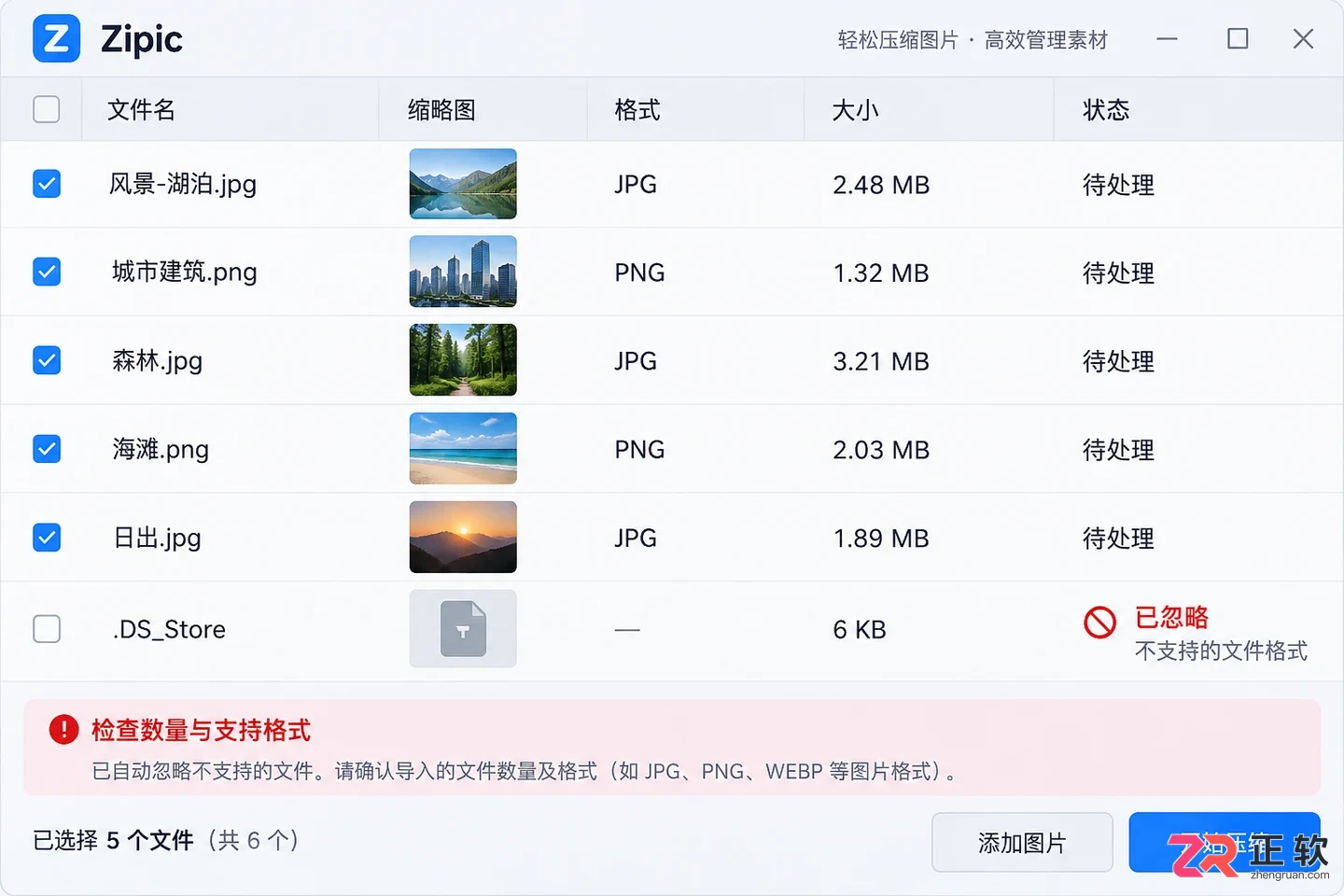Check the .DS_Store checkbox
This screenshot has width=1344, height=896.
[47, 629]
